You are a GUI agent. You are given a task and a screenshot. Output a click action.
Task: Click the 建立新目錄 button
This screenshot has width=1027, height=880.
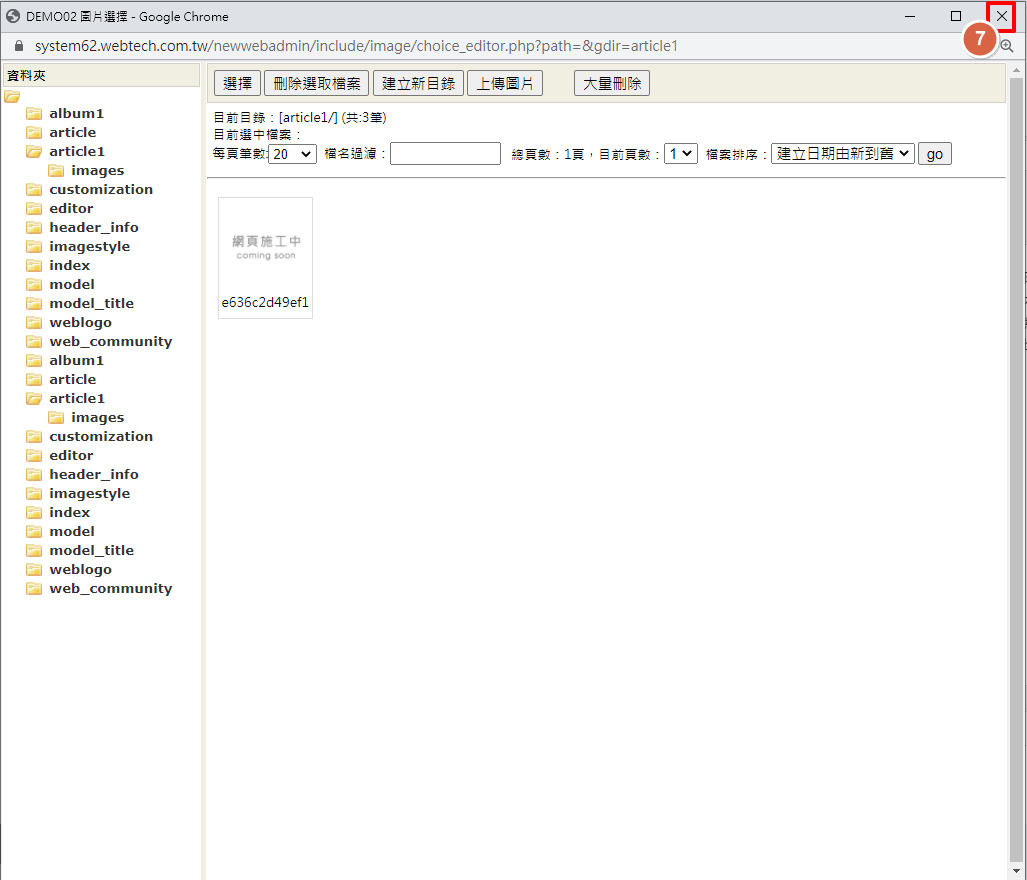click(418, 84)
